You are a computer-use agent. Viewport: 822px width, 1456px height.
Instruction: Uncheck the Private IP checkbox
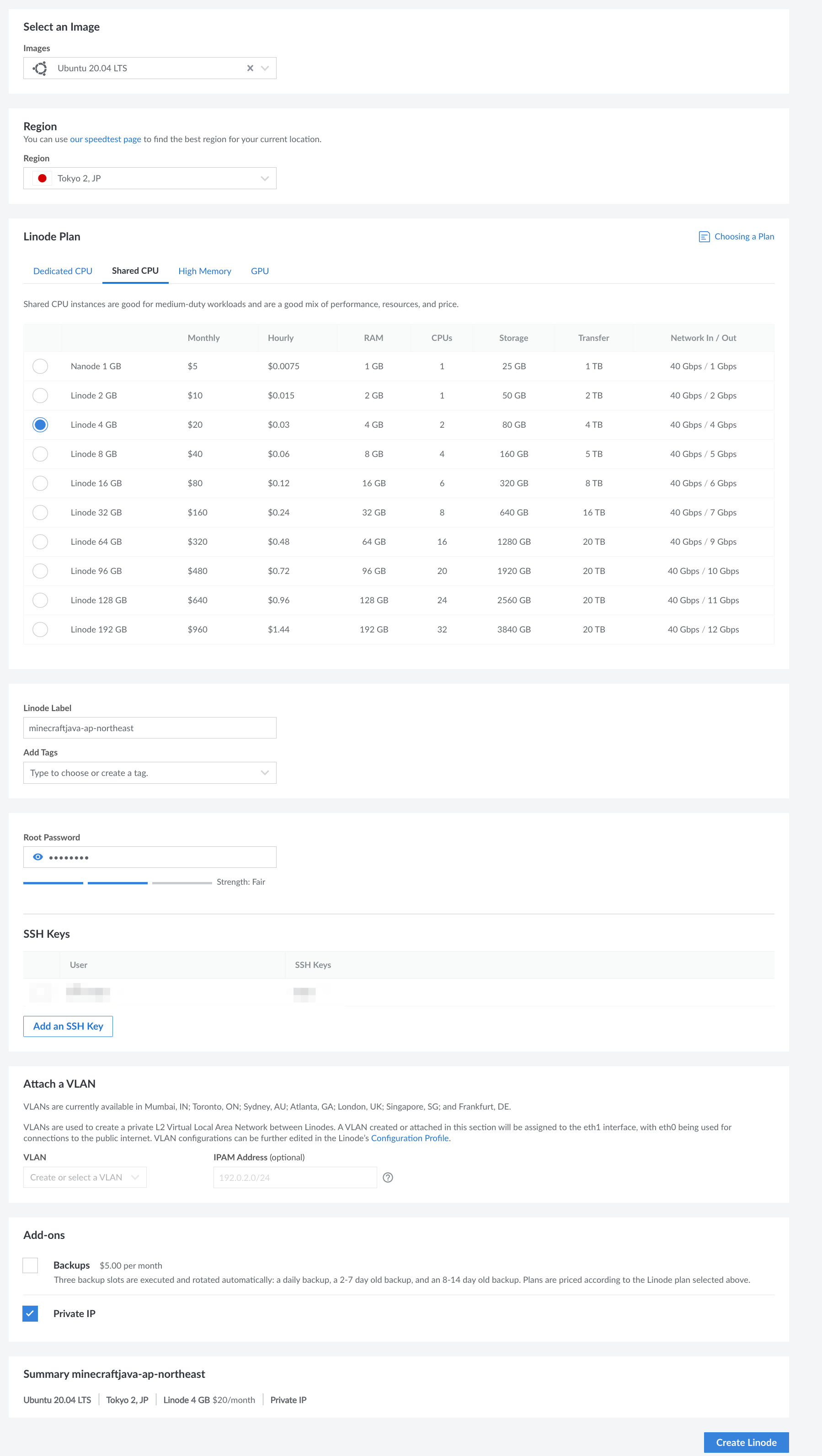pyautogui.click(x=30, y=1313)
